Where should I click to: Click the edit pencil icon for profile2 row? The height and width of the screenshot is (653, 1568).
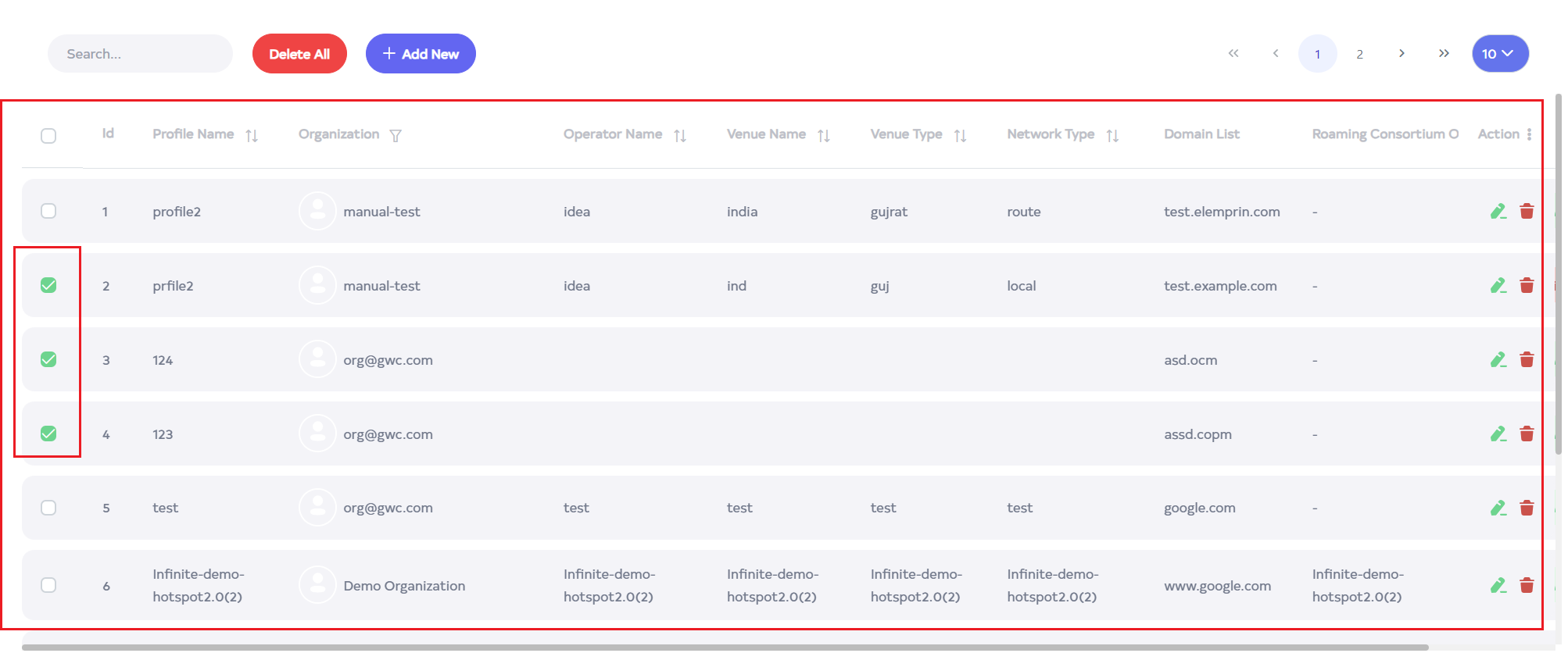pos(1498,212)
